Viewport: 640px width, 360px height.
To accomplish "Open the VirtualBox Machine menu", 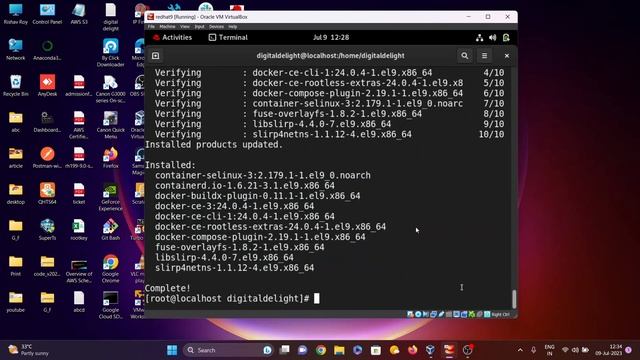I will click(x=167, y=27).
